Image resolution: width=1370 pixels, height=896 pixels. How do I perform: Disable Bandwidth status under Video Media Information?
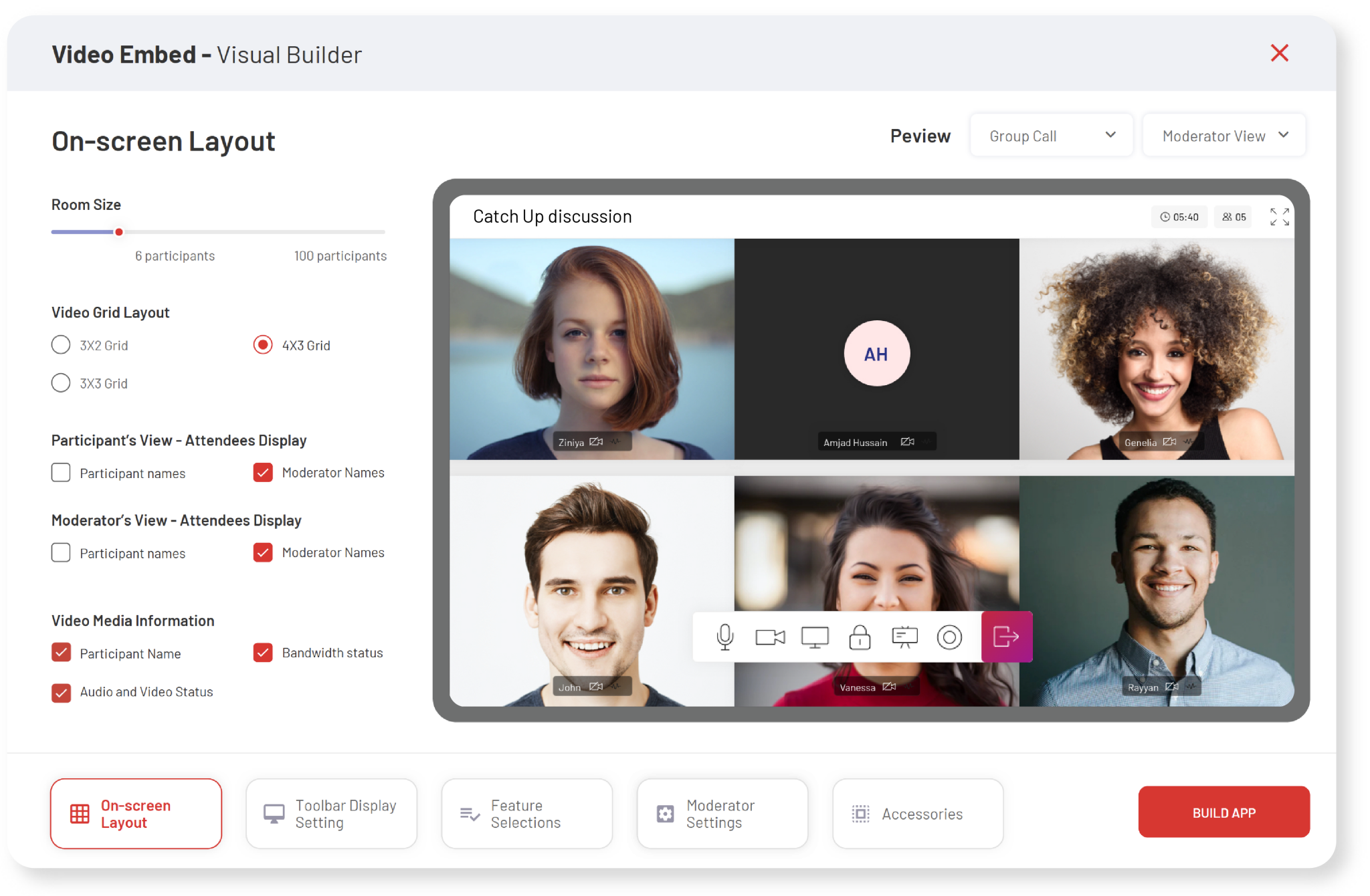pyautogui.click(x=263, y=653)
